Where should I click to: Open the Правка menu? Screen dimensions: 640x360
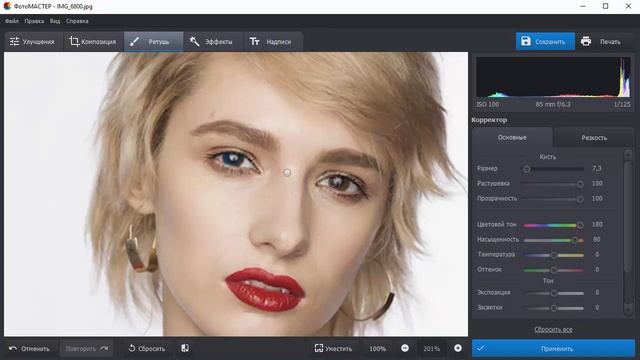click(34, 21)
